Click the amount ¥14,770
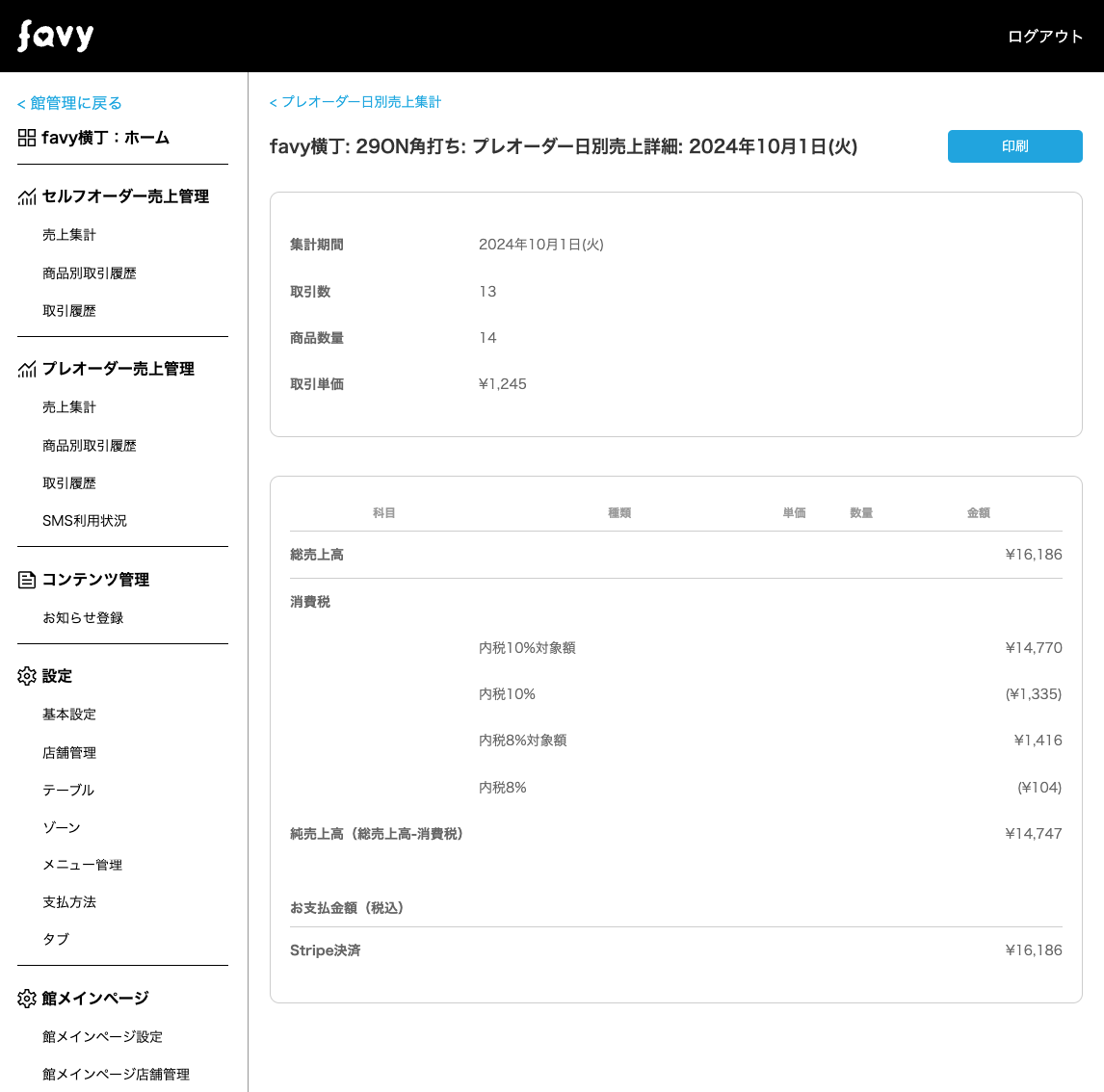Viewport: 1104px width, 1092px height. point(1033,648)
